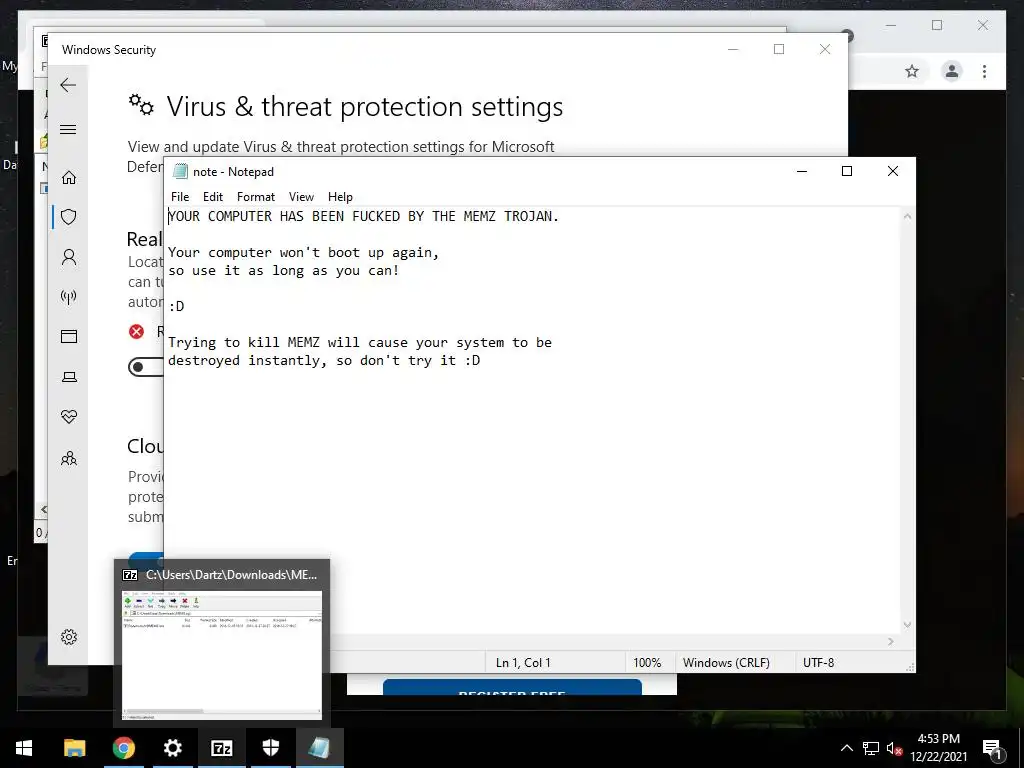
Task: Click the 7-Zip window preview thumbnail
Action: pyautogui.click(x=221, y=654)
